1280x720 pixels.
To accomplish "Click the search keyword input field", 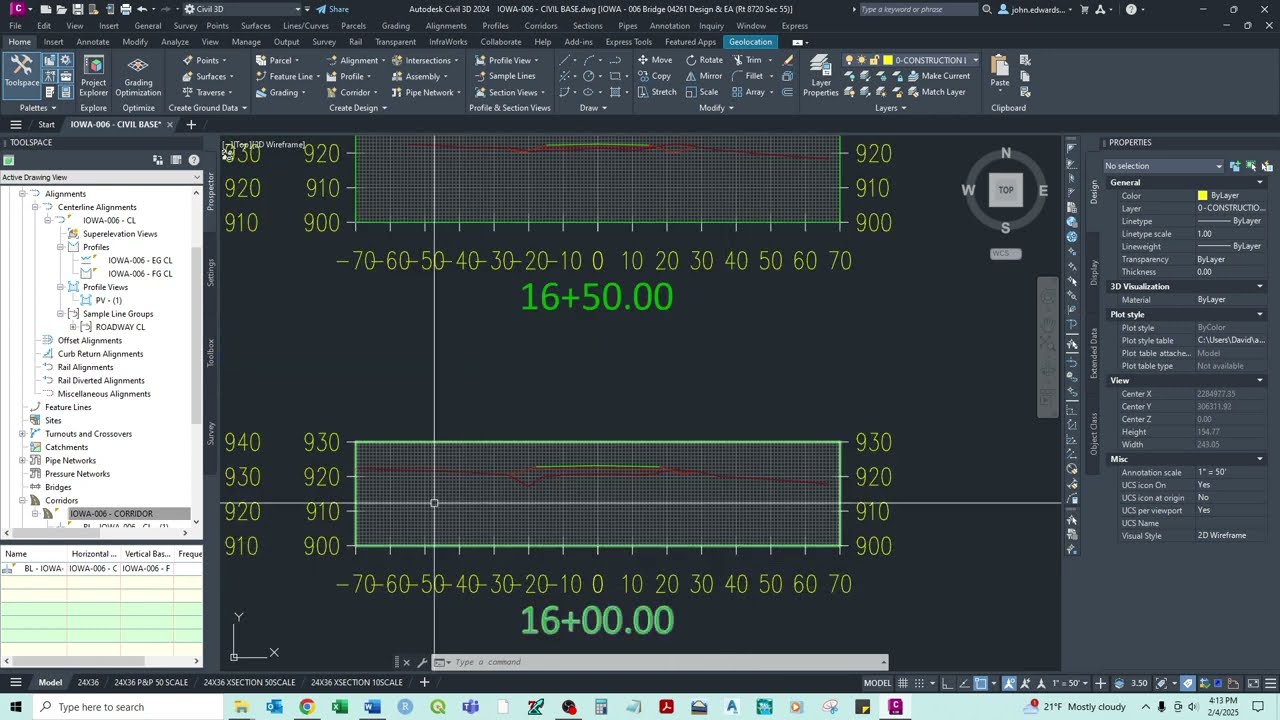I will click(918, 9).
